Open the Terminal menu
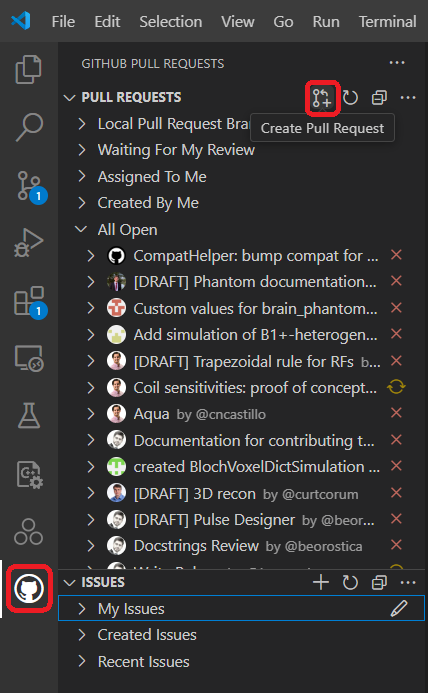Screen dimensions: 428x693 point(387,22)
